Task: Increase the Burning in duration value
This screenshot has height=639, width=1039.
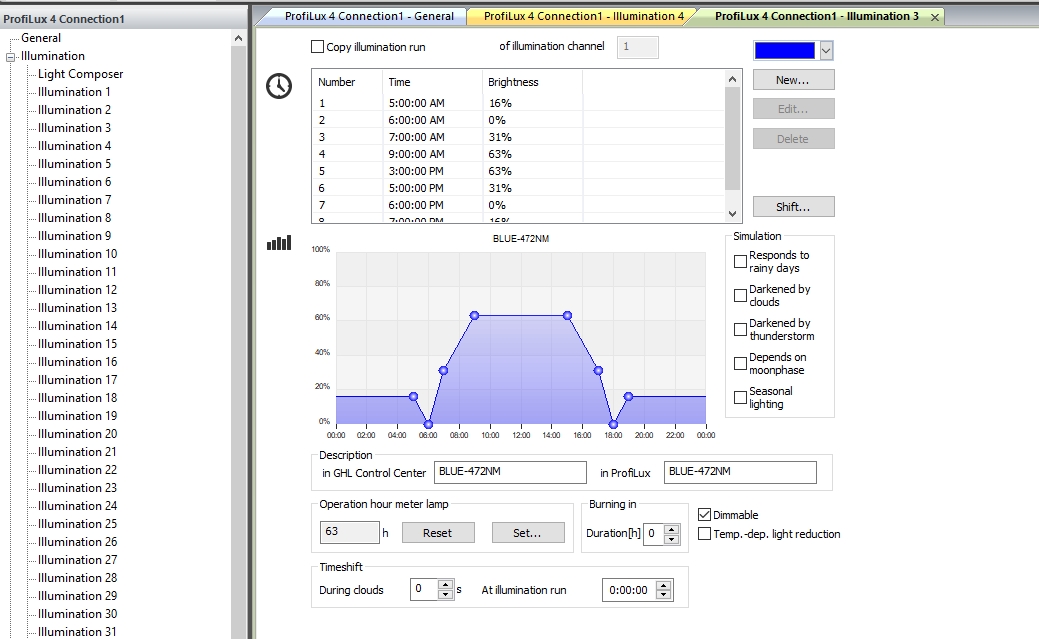Action: 671,529
